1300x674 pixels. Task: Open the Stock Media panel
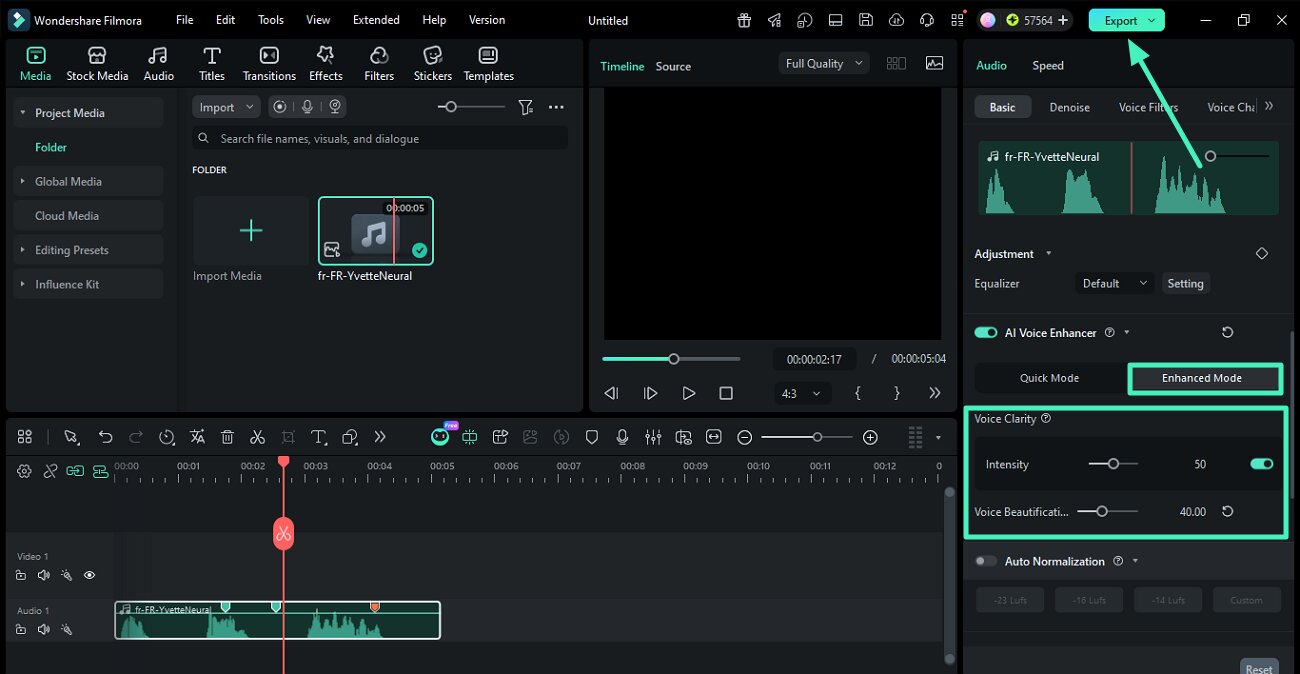[97, 64]
